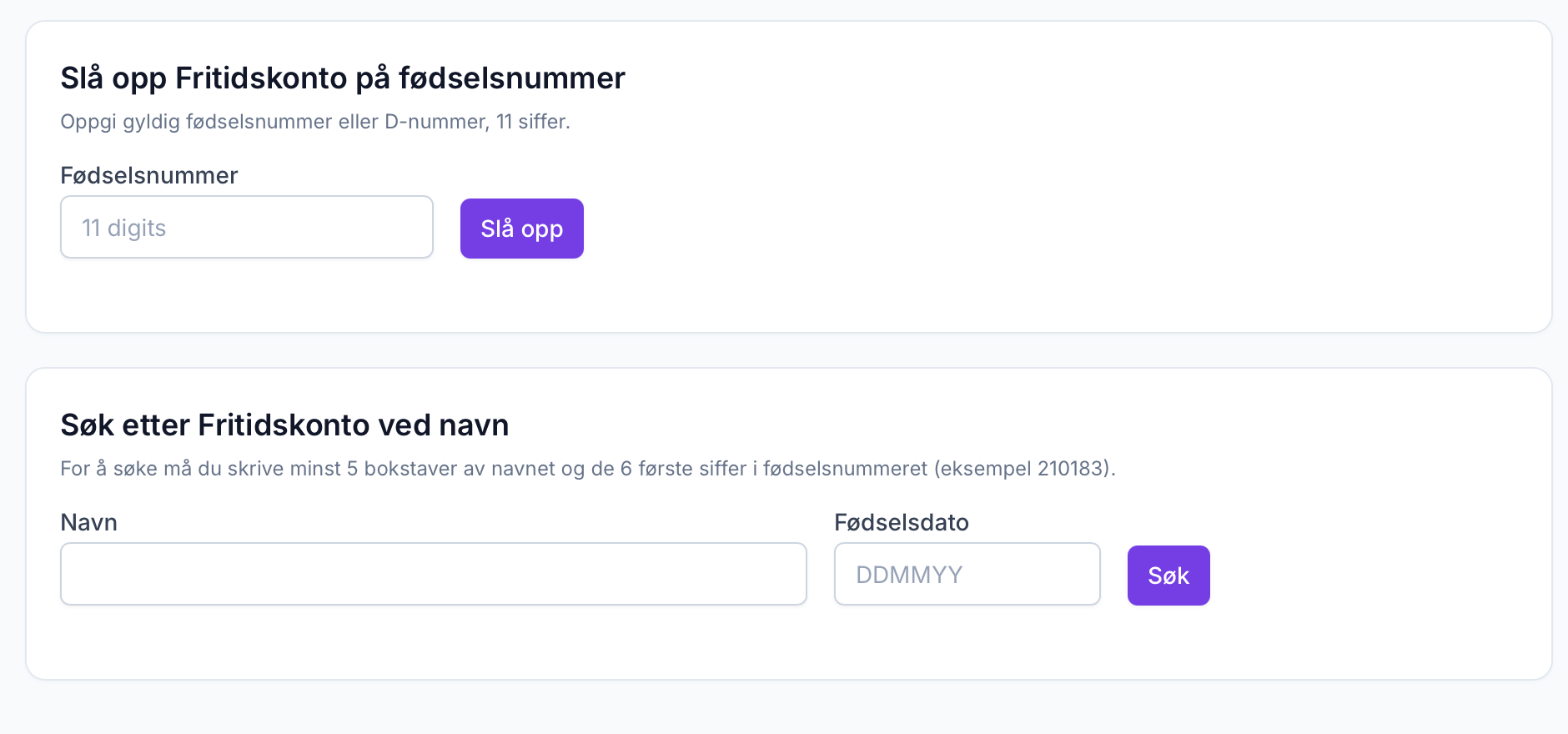Click the Fødselsdato field label

(902, 522)
